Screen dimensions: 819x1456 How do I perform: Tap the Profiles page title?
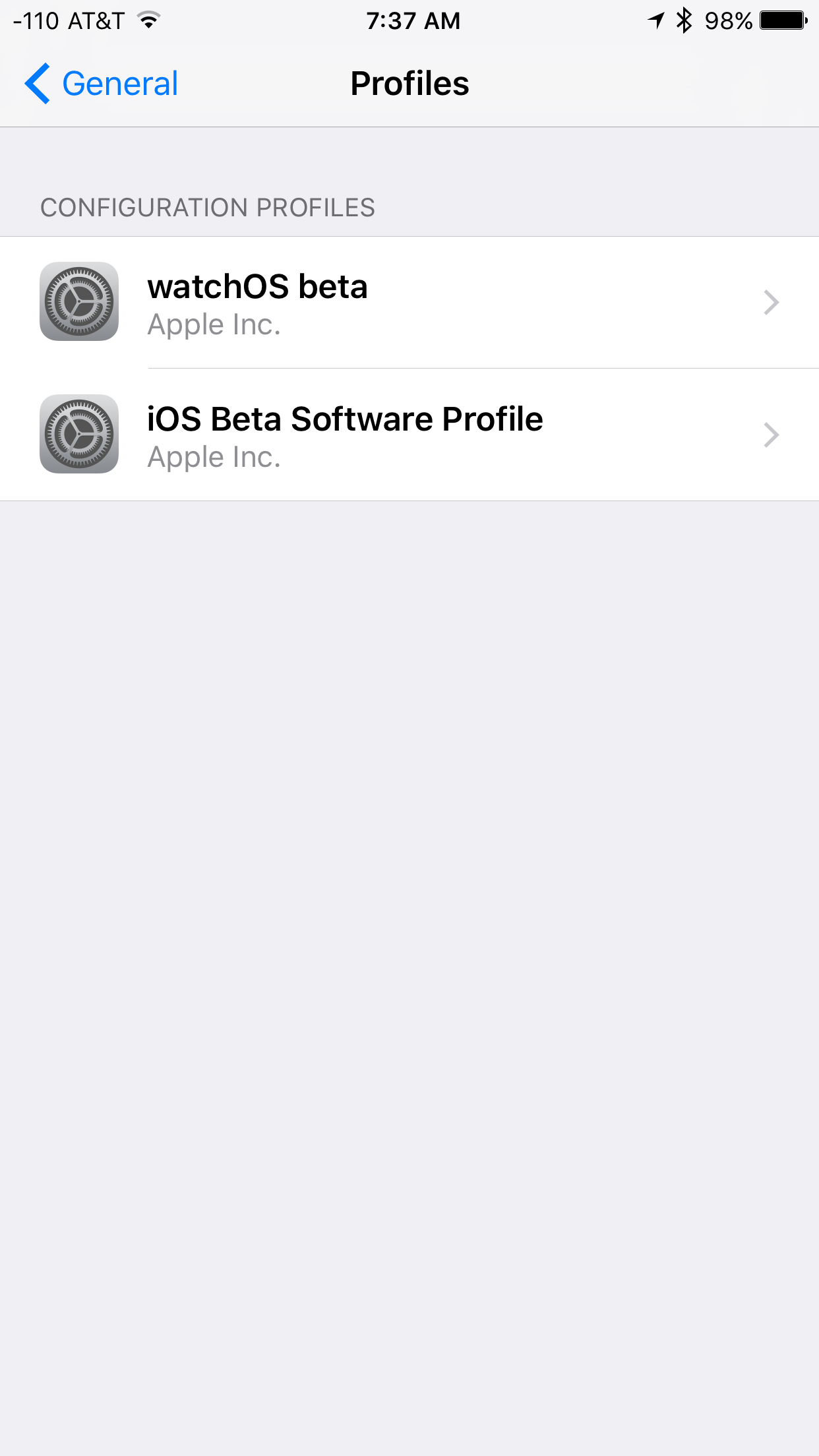coord(409,84)
